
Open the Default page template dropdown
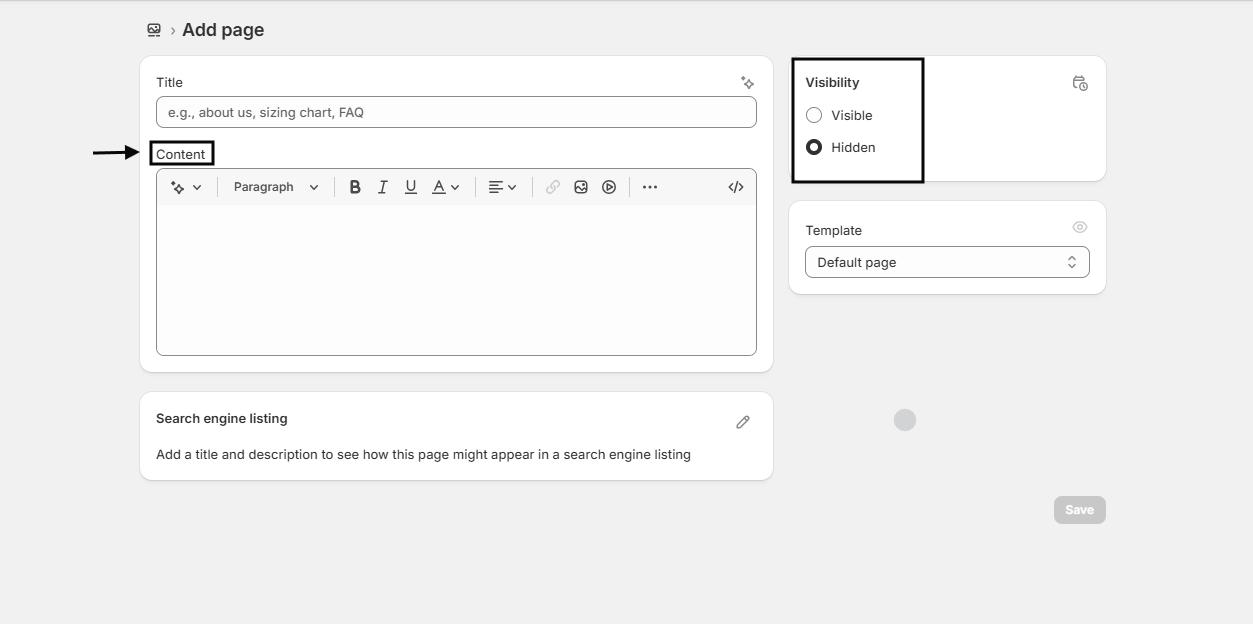946,262
